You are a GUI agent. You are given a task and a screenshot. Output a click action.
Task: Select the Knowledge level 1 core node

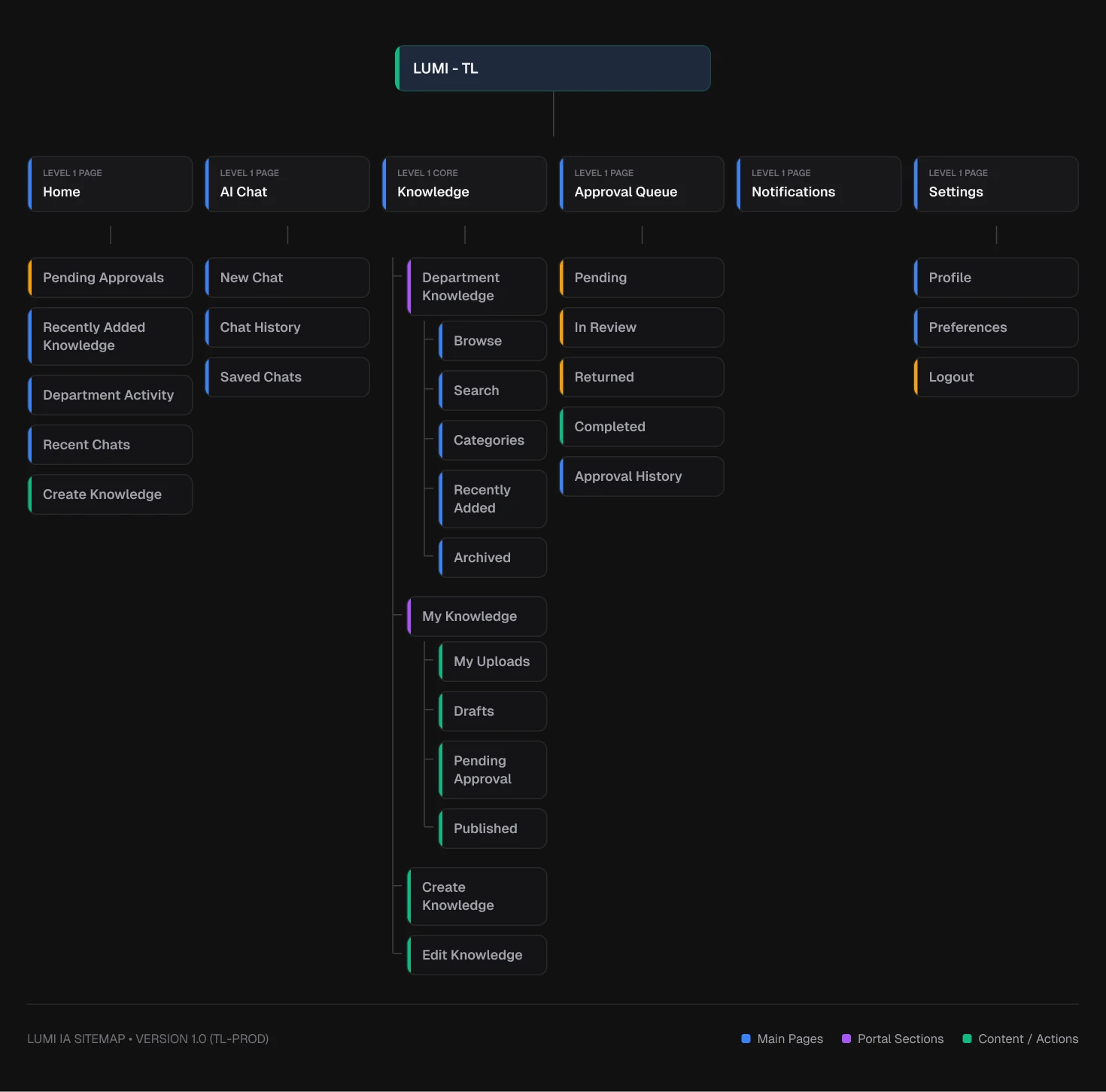point(464,184)
